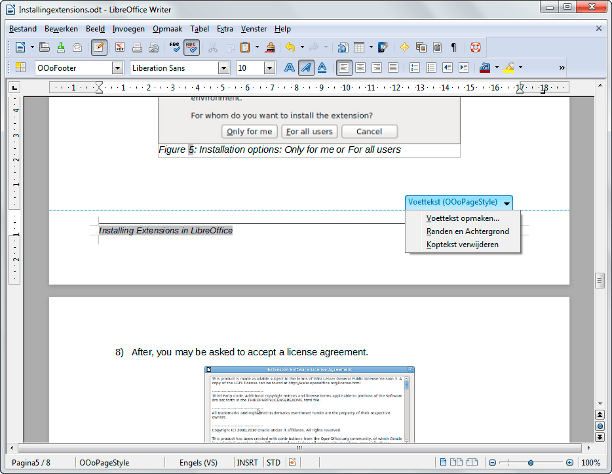Create a new document with toolbar icon
The image size is (612, 474).
20,48
